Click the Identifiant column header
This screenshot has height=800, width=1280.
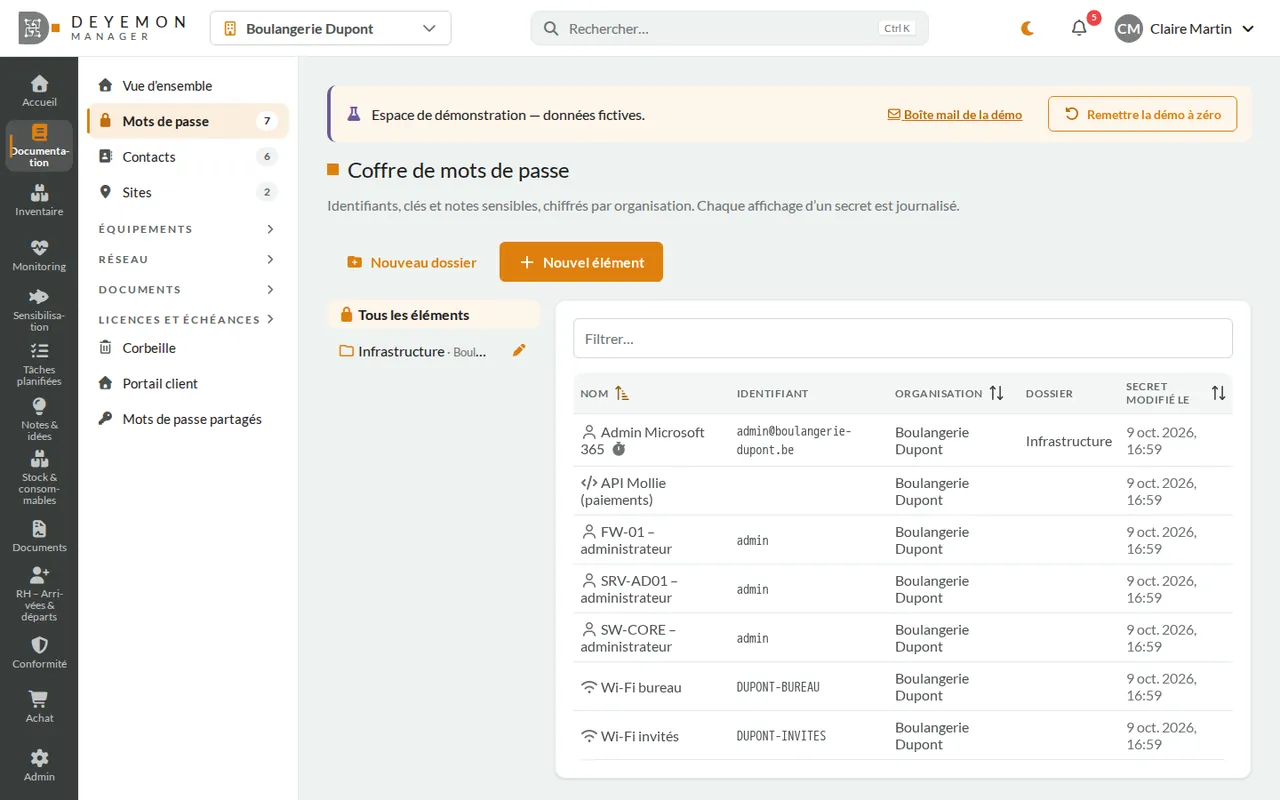[x=772, y=394]
